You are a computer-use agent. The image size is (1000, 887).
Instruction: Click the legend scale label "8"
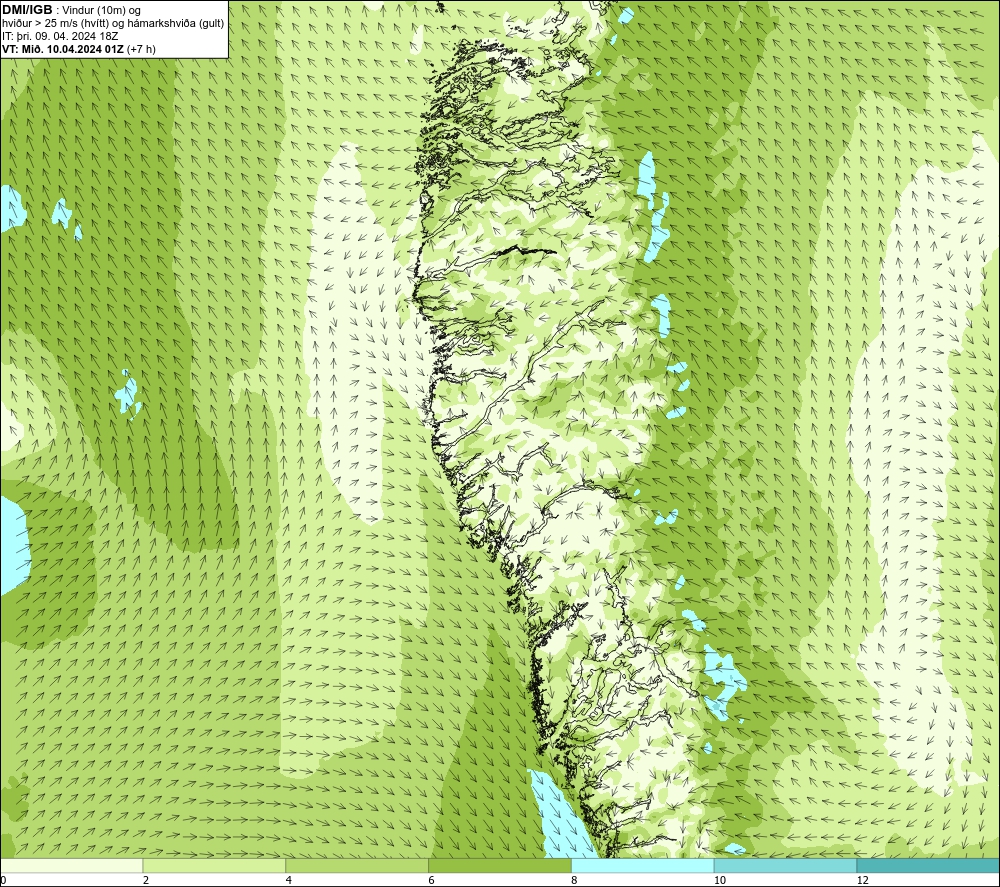[x=574, y=880]
